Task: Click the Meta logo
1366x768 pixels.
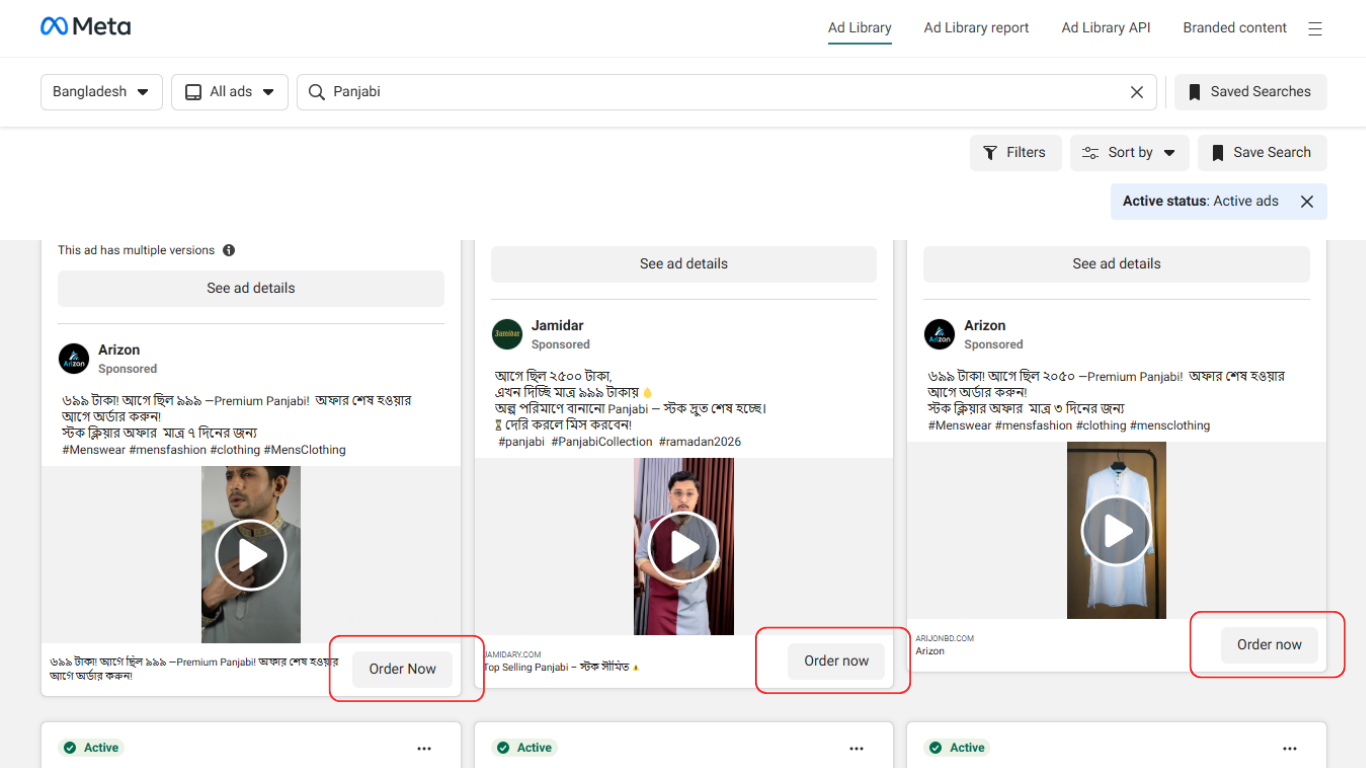Action: click(x=85, y=27)
